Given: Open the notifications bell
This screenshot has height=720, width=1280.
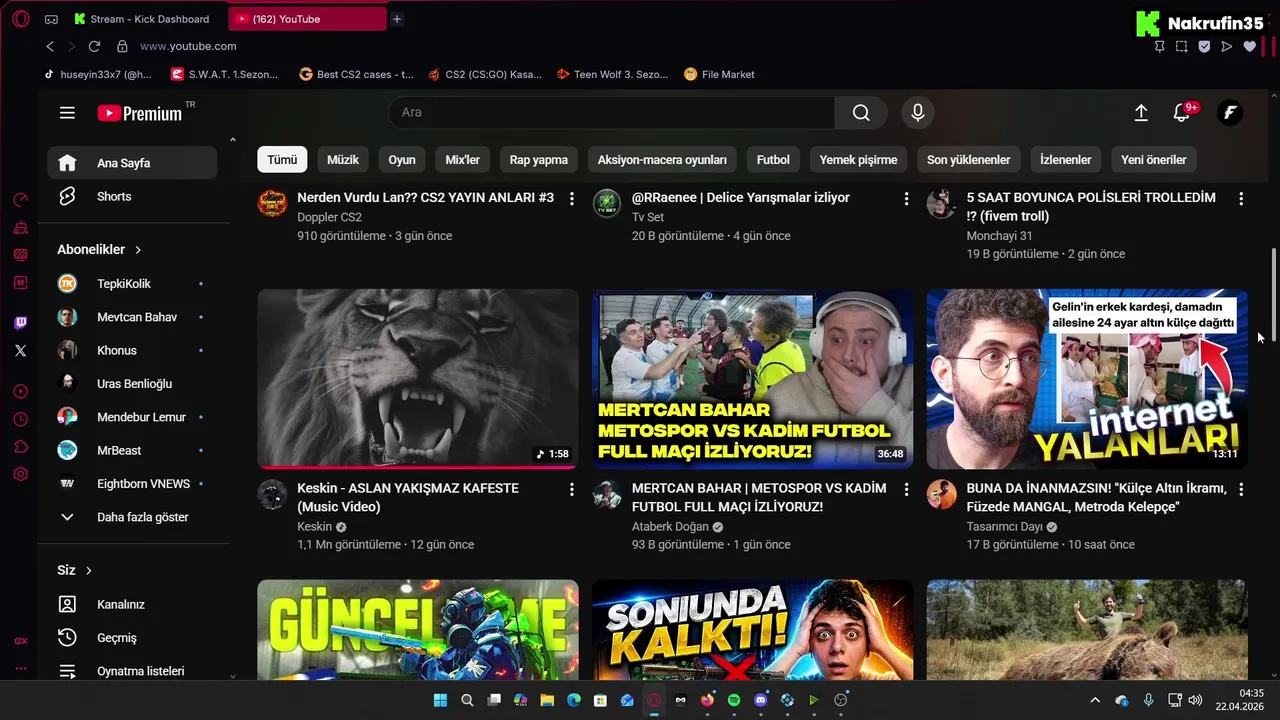Looking at the screenshot, I should coord(1182,113).
